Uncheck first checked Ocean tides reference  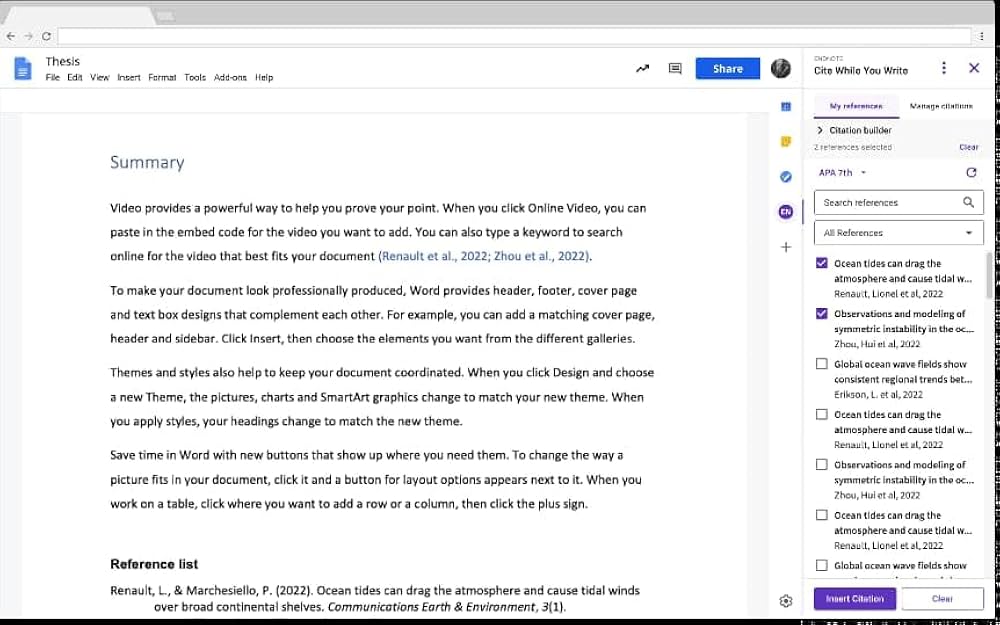821,263
